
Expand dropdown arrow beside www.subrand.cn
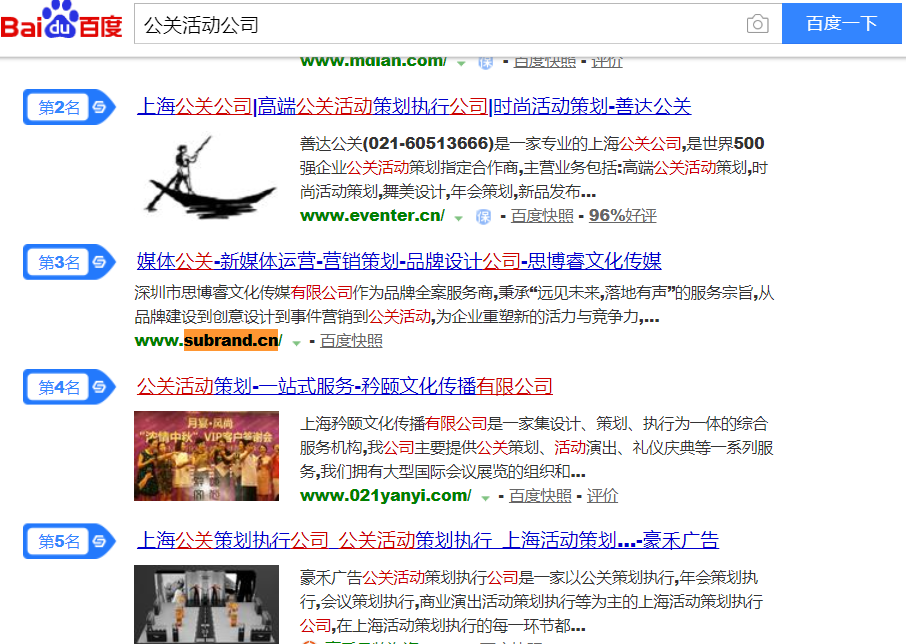point(296,343)
